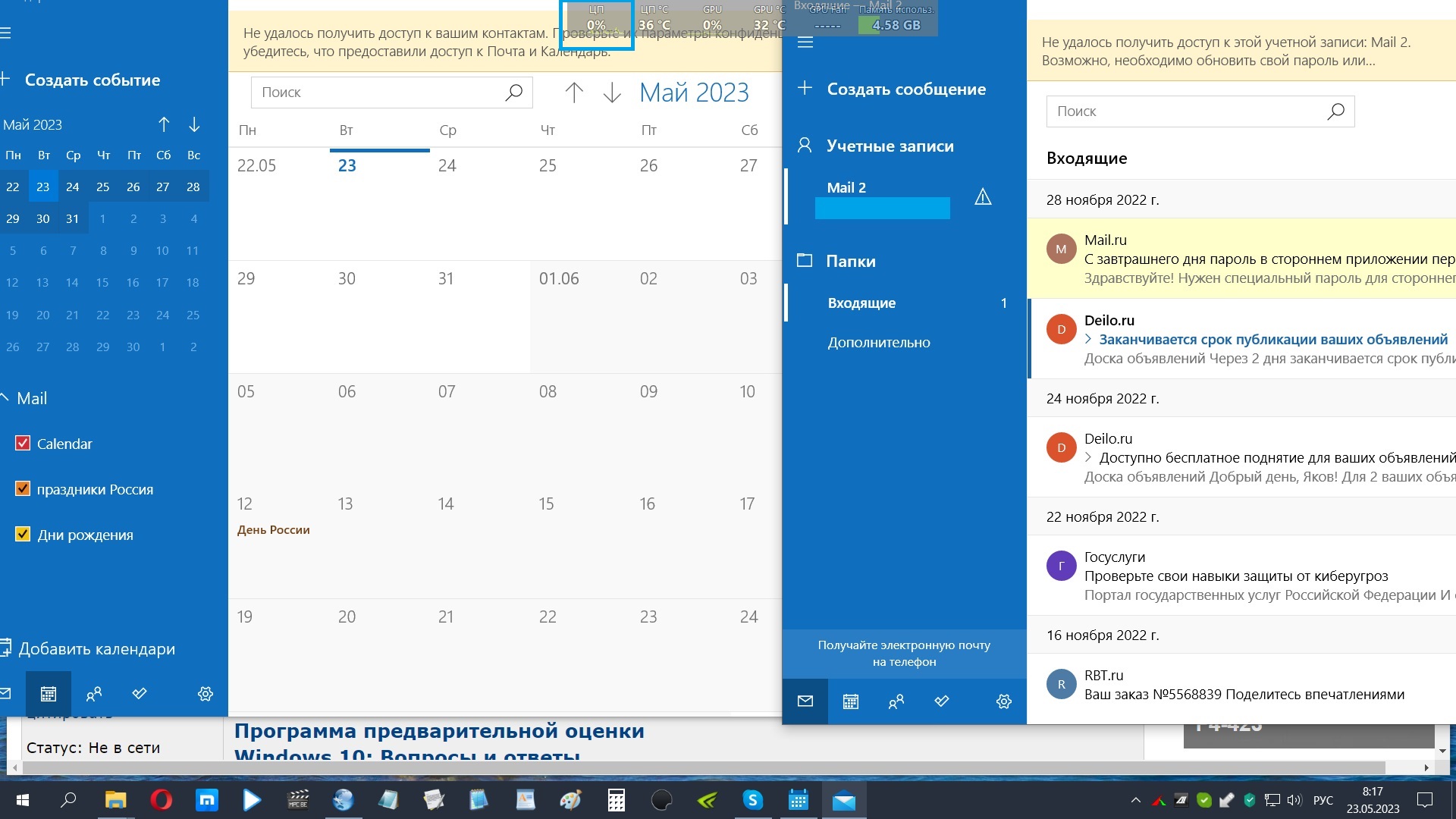
Task: Open the hamburger menu in Mail pane
Action: point(805,43)
